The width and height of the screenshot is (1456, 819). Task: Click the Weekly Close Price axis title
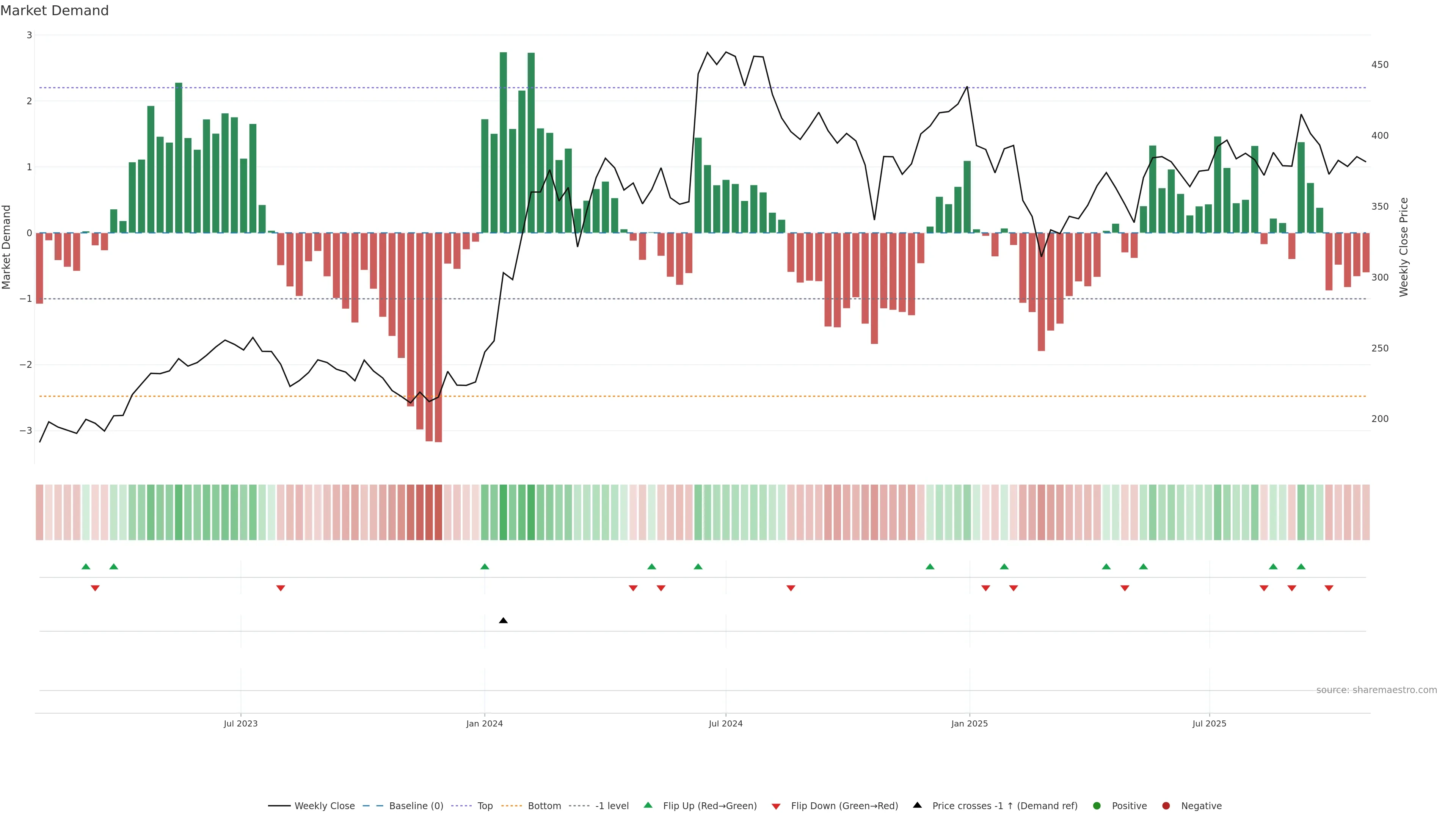pyautogui.click(x=1404, y=247)
